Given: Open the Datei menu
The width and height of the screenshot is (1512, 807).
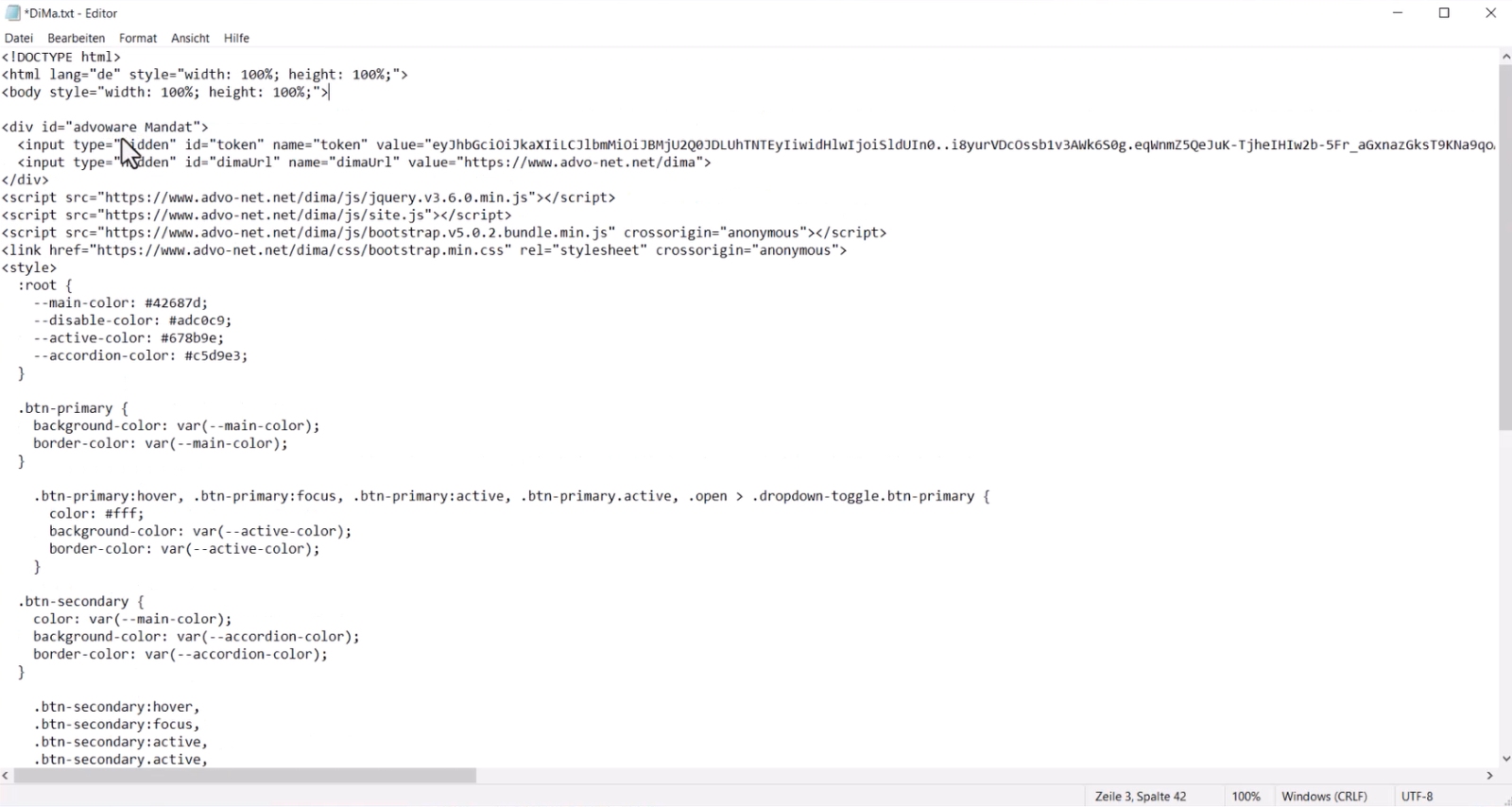Looking at the screenshot, I should point(19,38).
